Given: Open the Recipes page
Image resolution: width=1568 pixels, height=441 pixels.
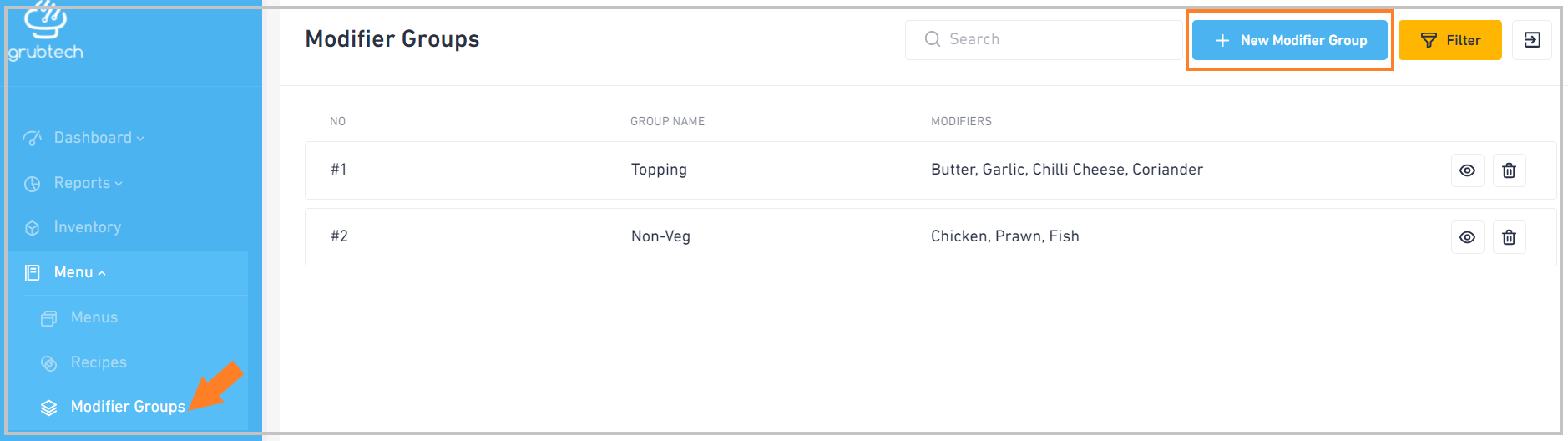Looking at the screenshot, I should coord(99,362).
